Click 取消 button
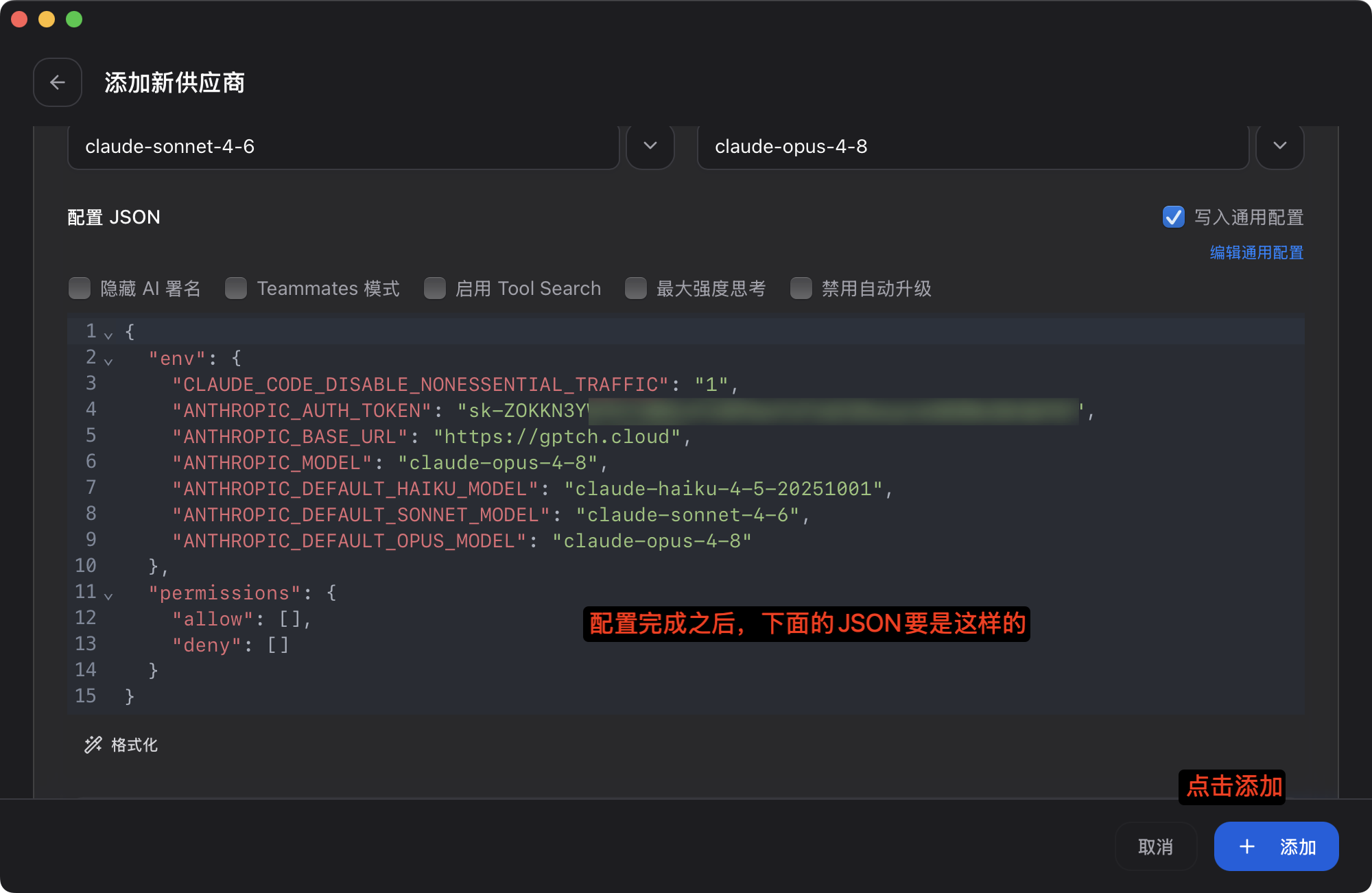This screenshot has width=1372, height=893. coord(1156,847)
